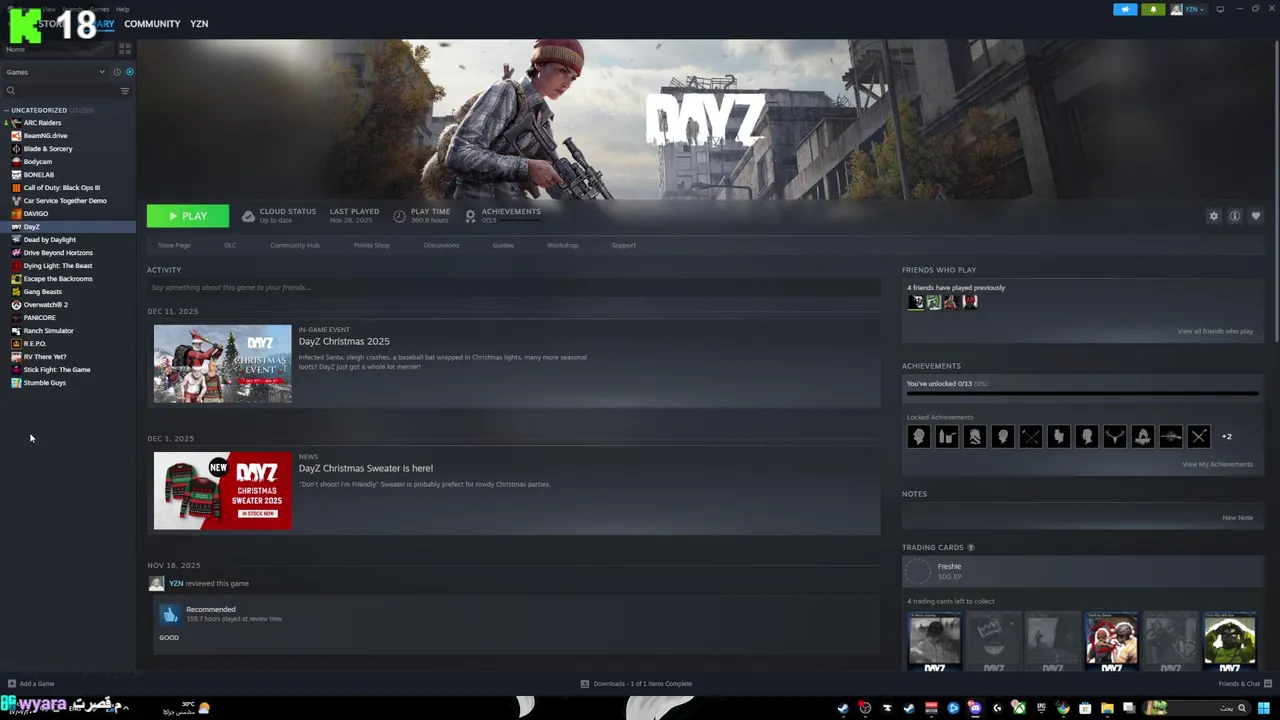Open first friend avatar in Friends Who Play
Screen dimensions: 1280x720
[916, 302]
